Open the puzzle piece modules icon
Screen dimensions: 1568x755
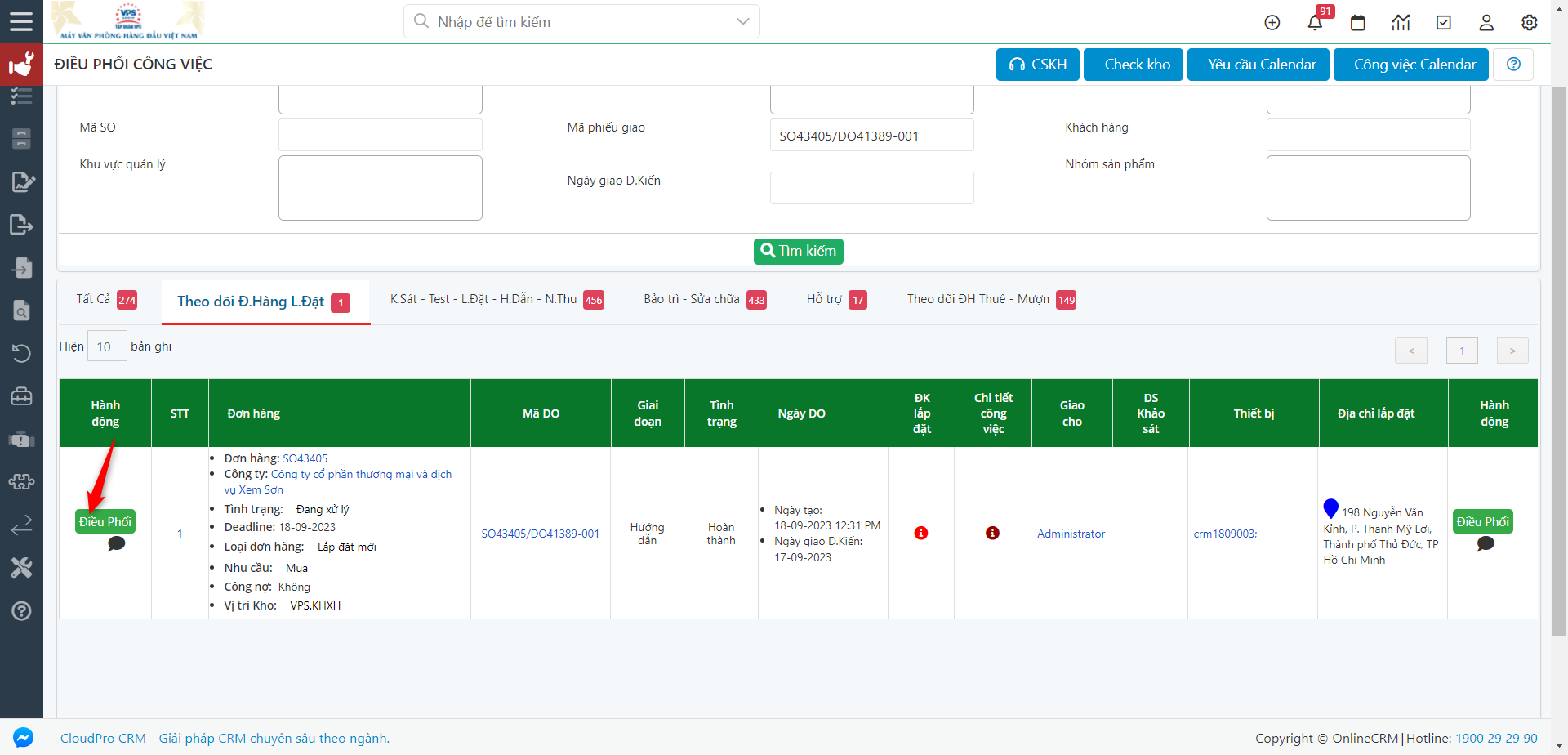click(21, 482)
